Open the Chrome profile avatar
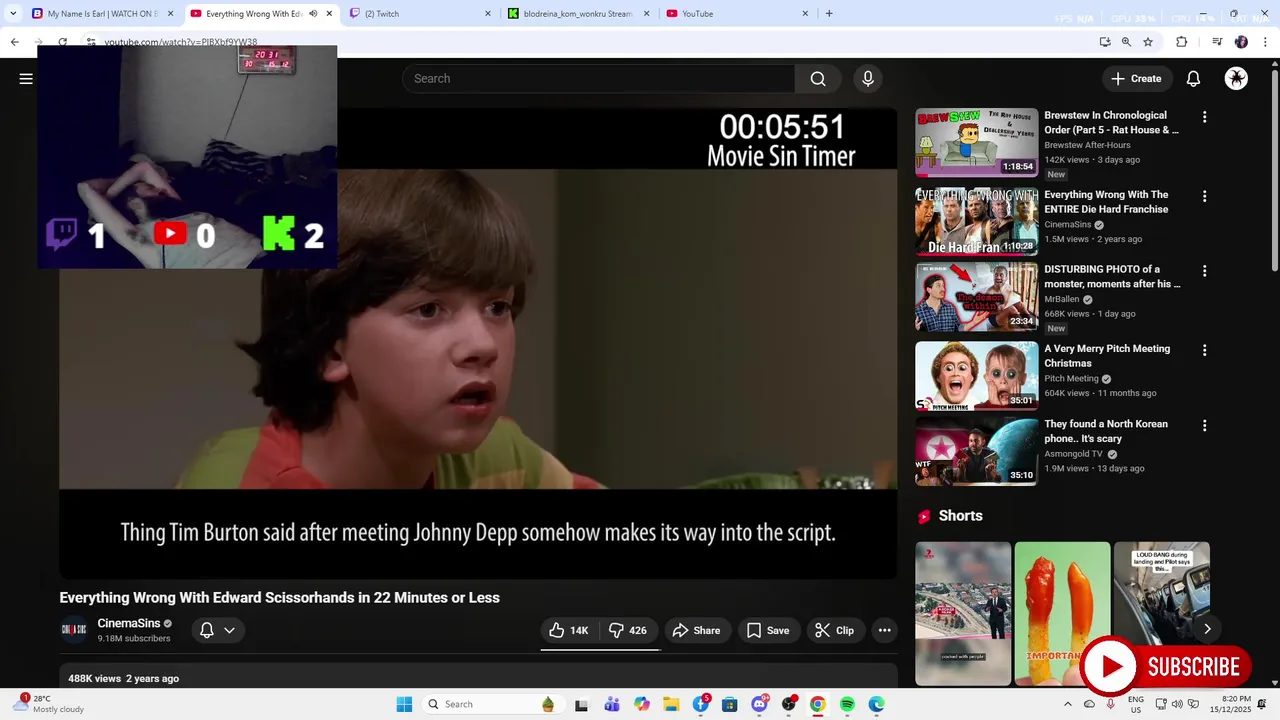1280x720 pixels. 1241,42
